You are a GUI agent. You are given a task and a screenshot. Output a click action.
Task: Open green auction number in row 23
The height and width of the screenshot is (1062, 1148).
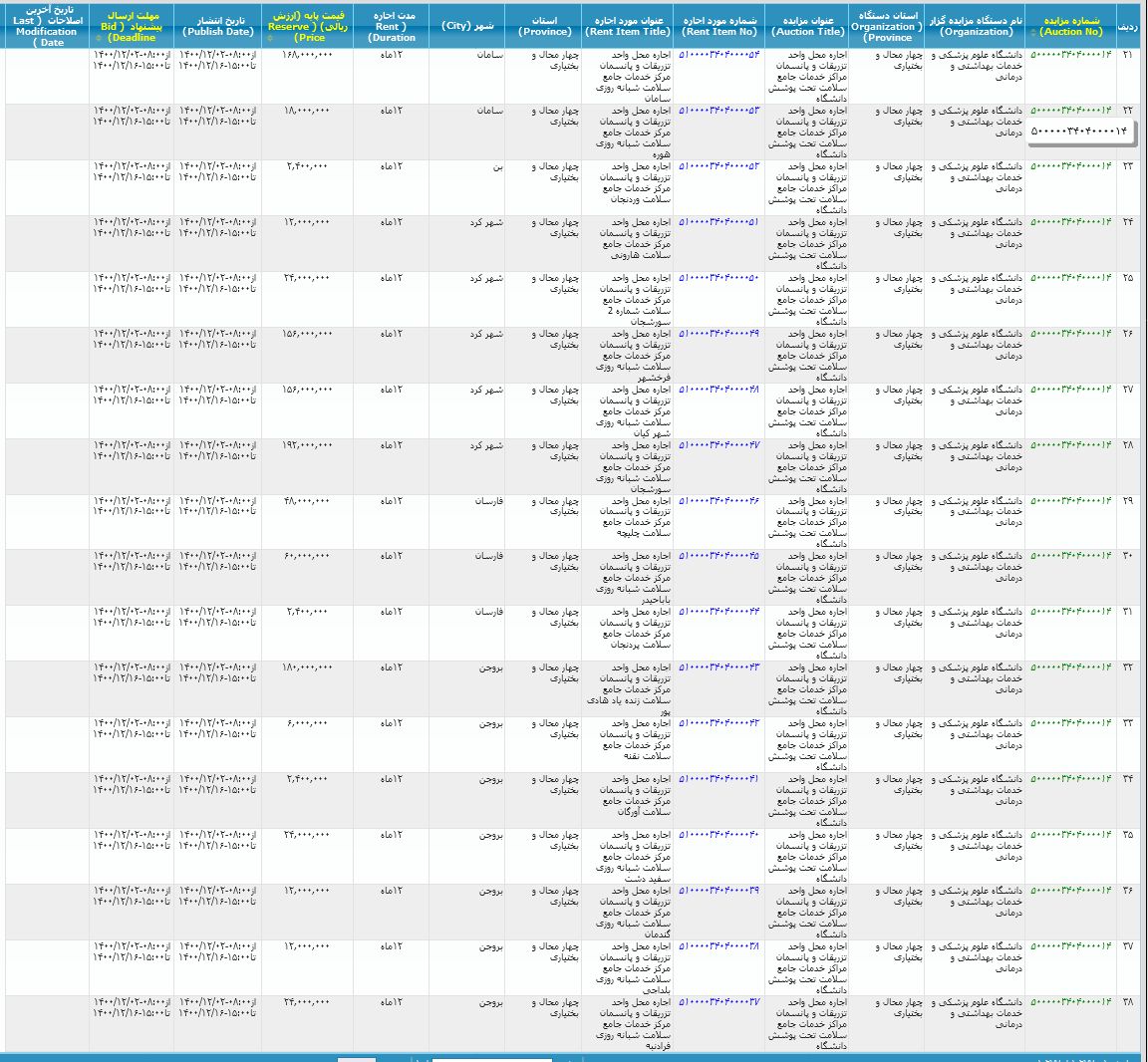pyautogui.click(x=1070, y=166)
